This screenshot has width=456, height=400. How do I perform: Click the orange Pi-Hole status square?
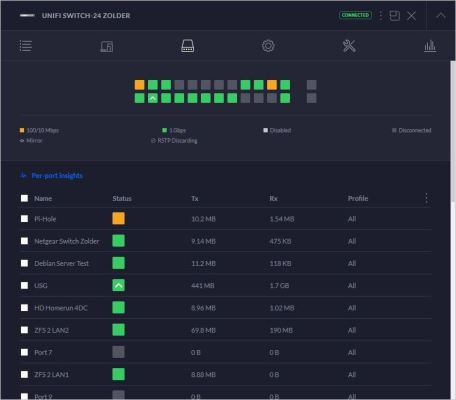[x=118, y=219]
